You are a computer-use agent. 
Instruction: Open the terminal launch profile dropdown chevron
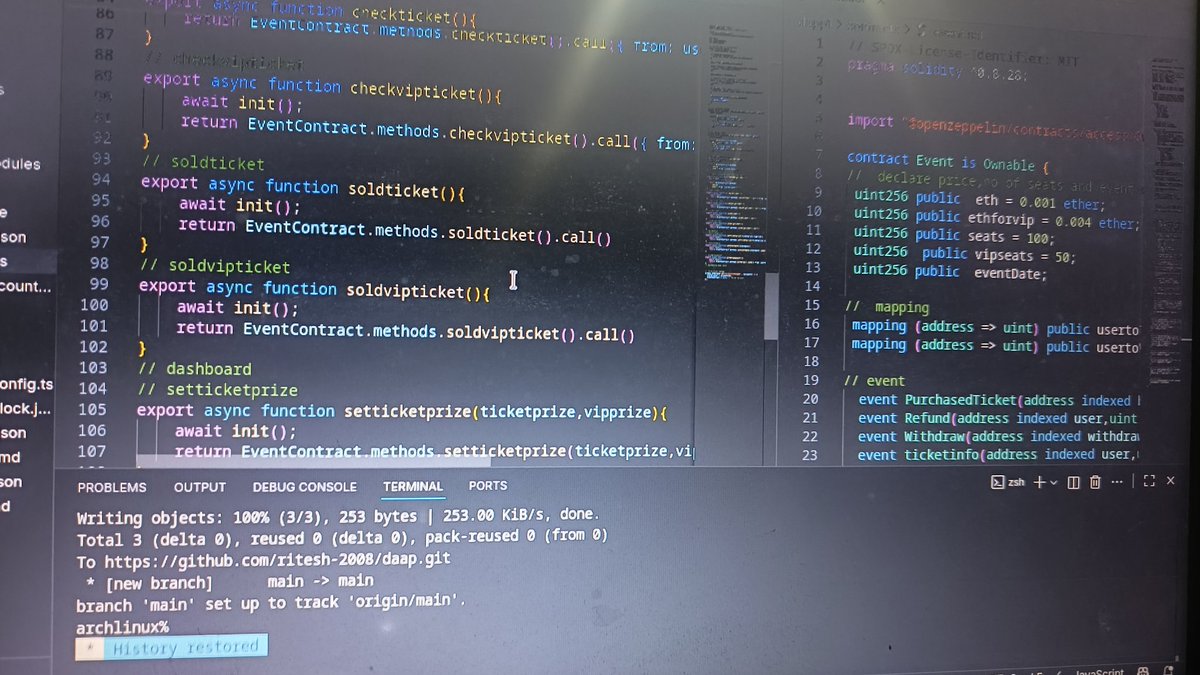(x=1053, y=483)
